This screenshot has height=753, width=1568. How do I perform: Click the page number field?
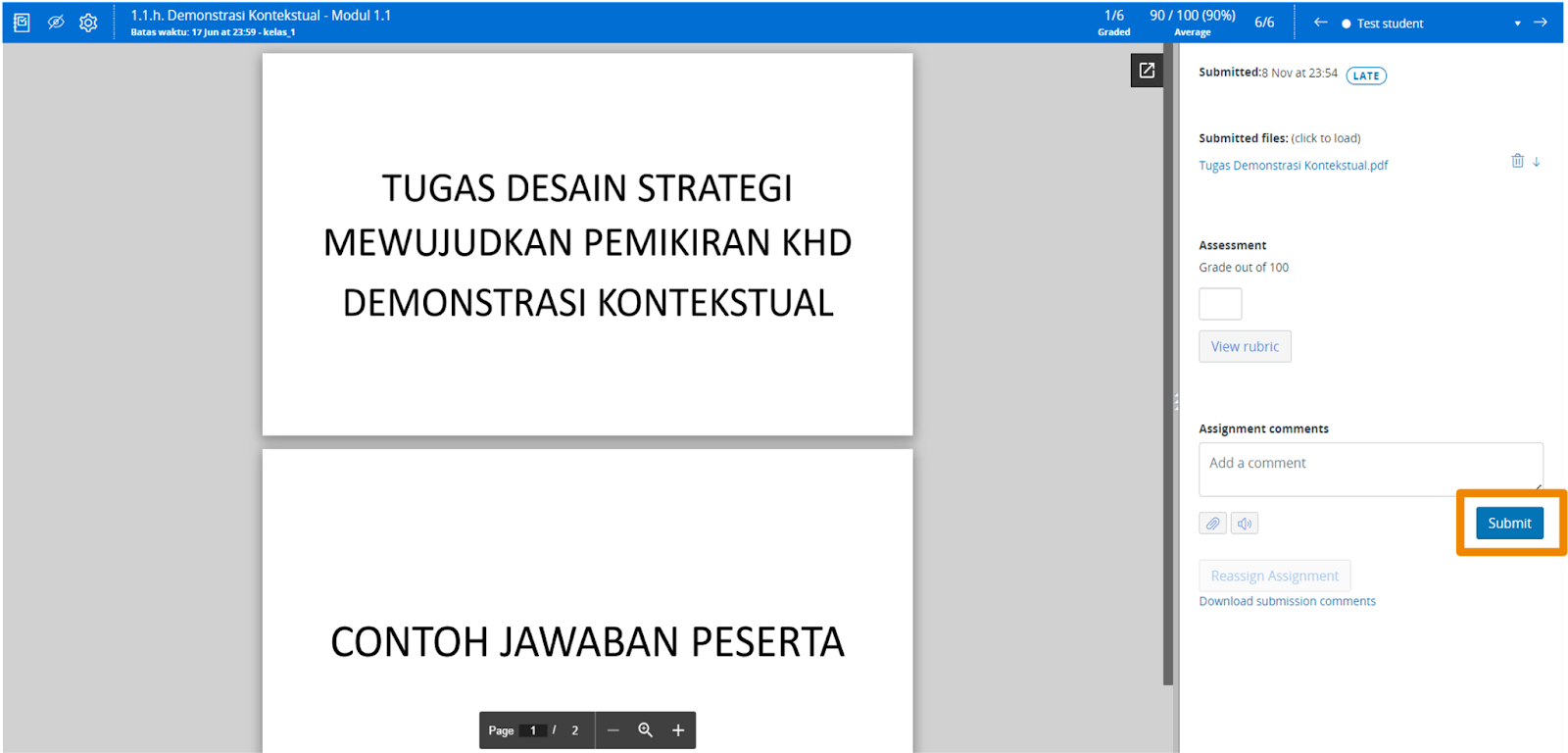(x=532, y=730)
